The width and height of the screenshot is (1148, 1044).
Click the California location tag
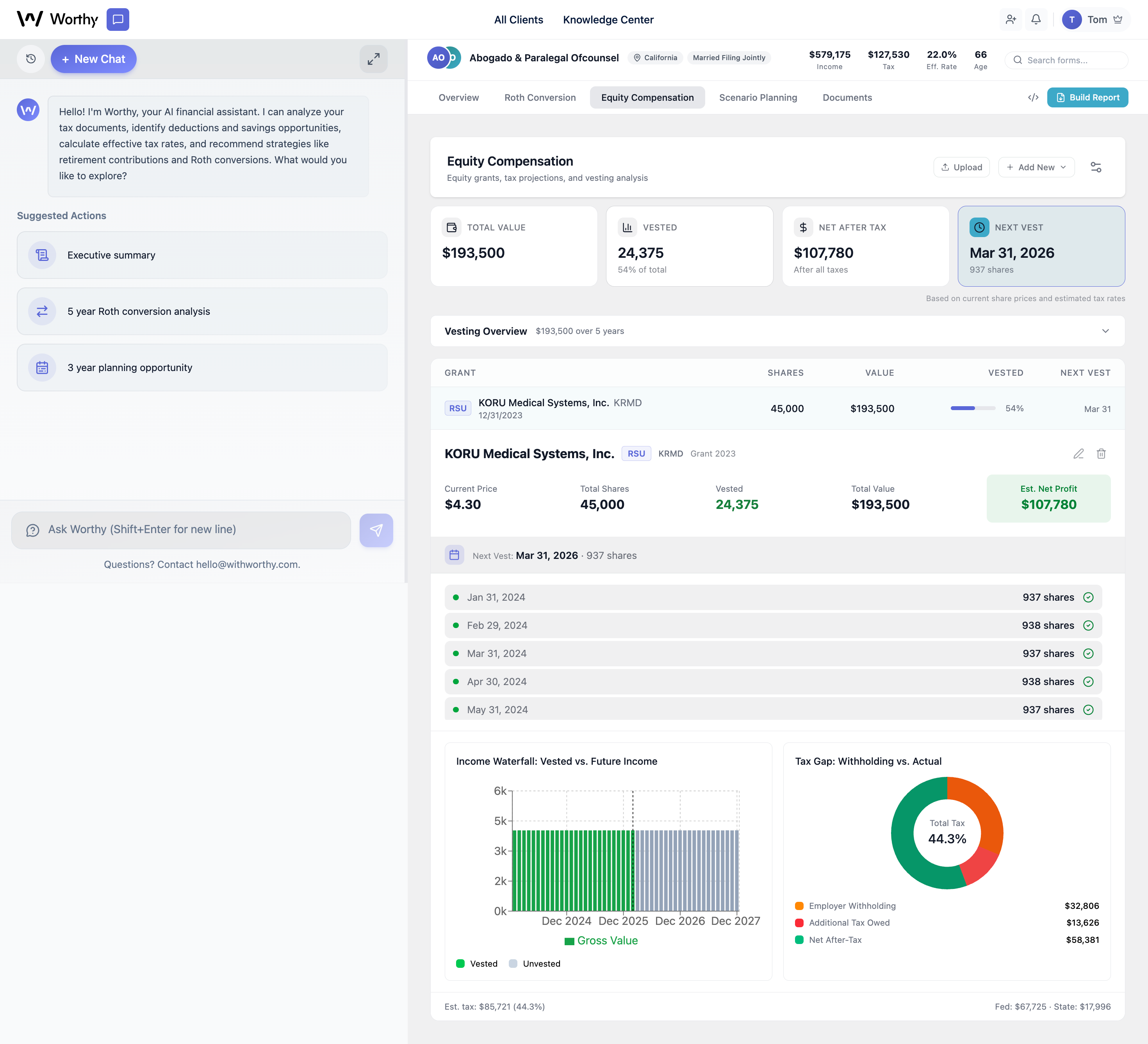656,57
